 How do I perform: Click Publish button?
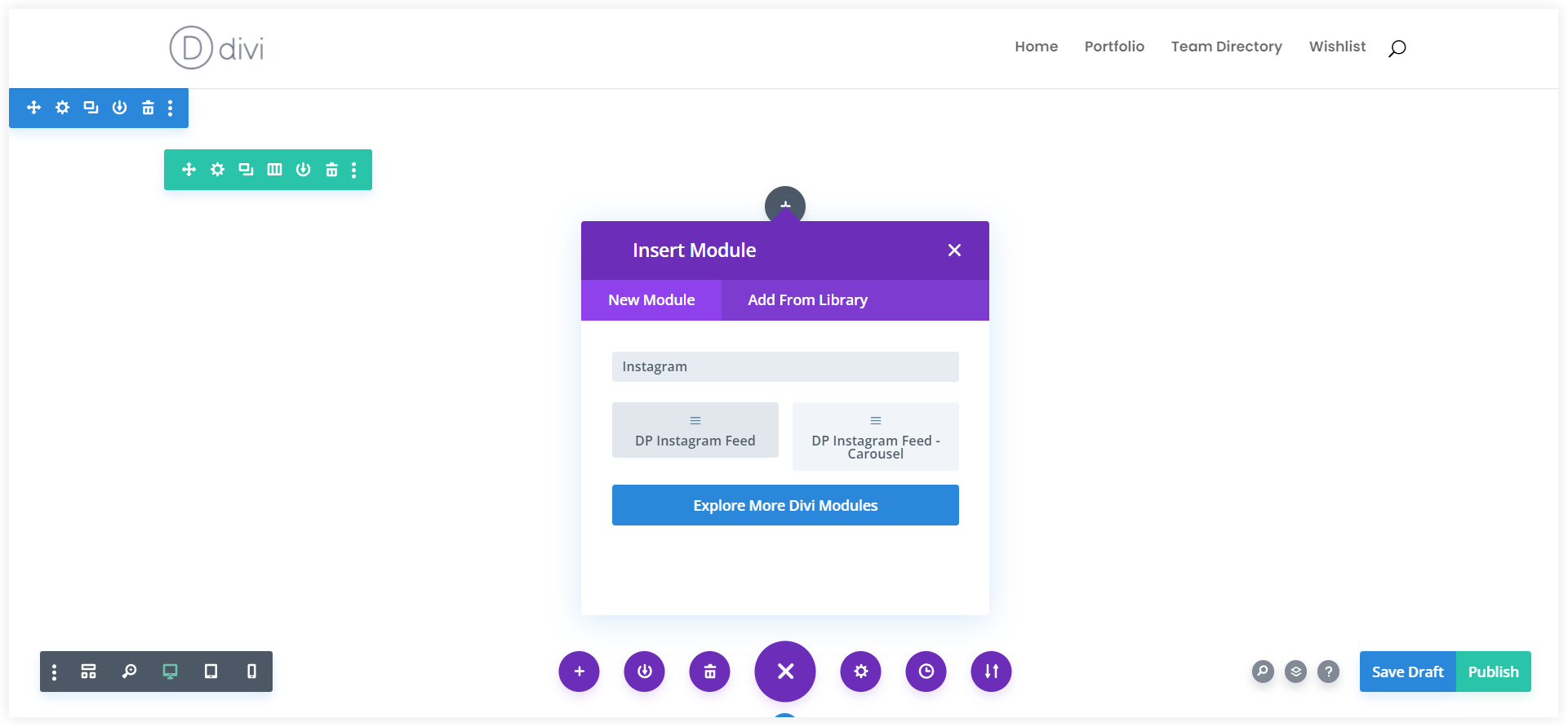pyautogui.click(x=1493, y=672)
